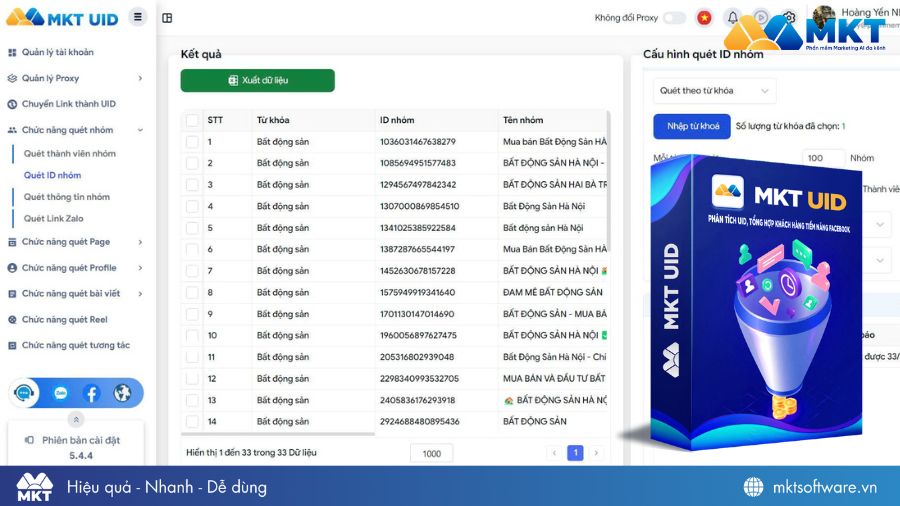Image resolution: width=900 pixels, height=506 pixels.
Task: Click group ID 1036031467638279
Action: [418, 142]
